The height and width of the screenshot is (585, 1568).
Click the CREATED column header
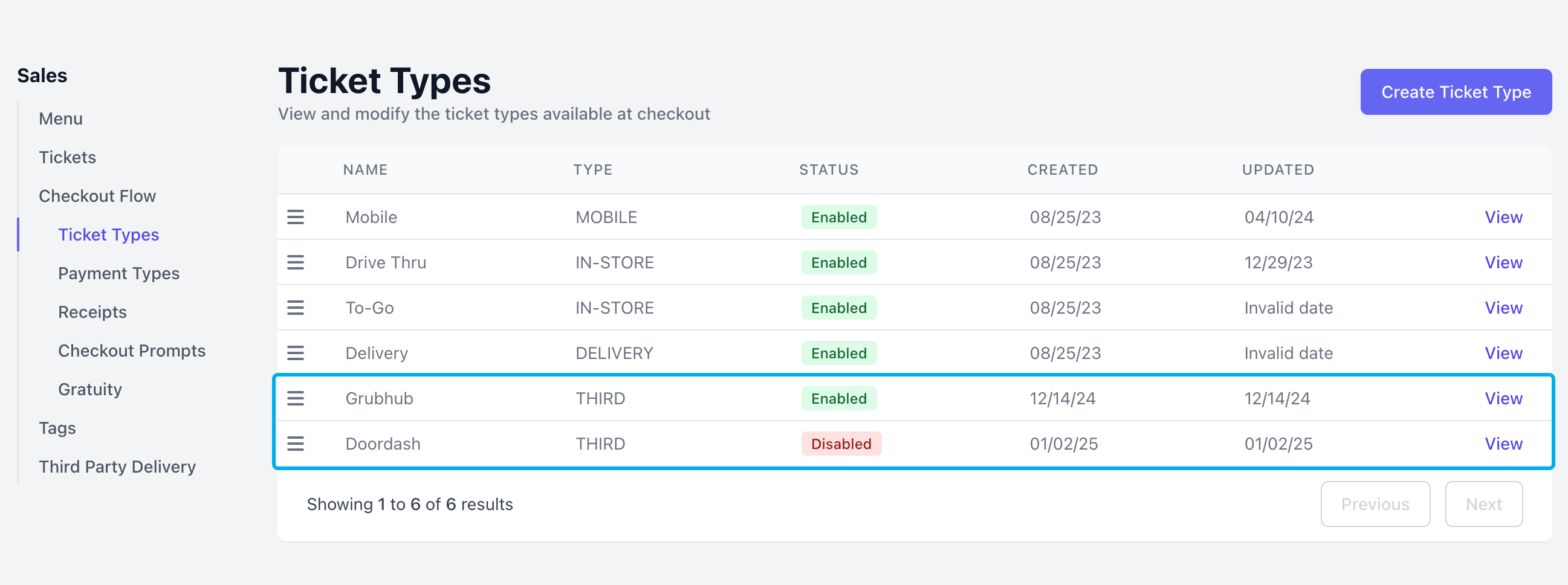[x=1063, y=170]
